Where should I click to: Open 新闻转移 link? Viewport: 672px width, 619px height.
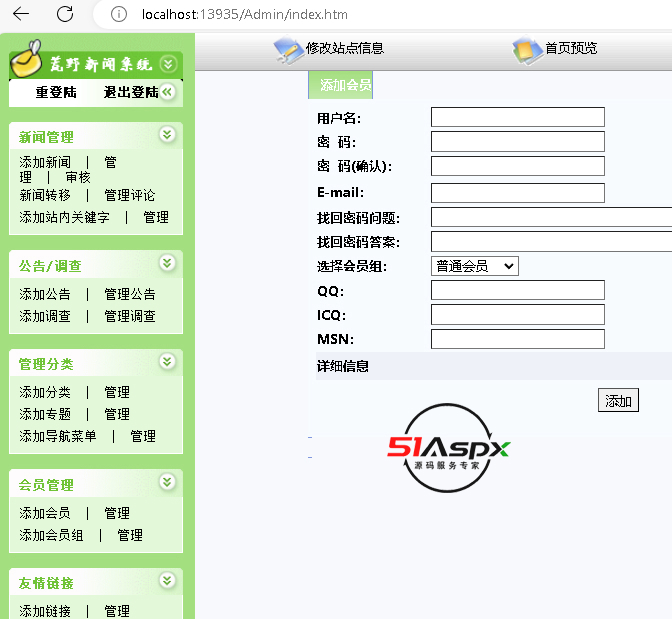pyautogui.click(x=45, y=195)
